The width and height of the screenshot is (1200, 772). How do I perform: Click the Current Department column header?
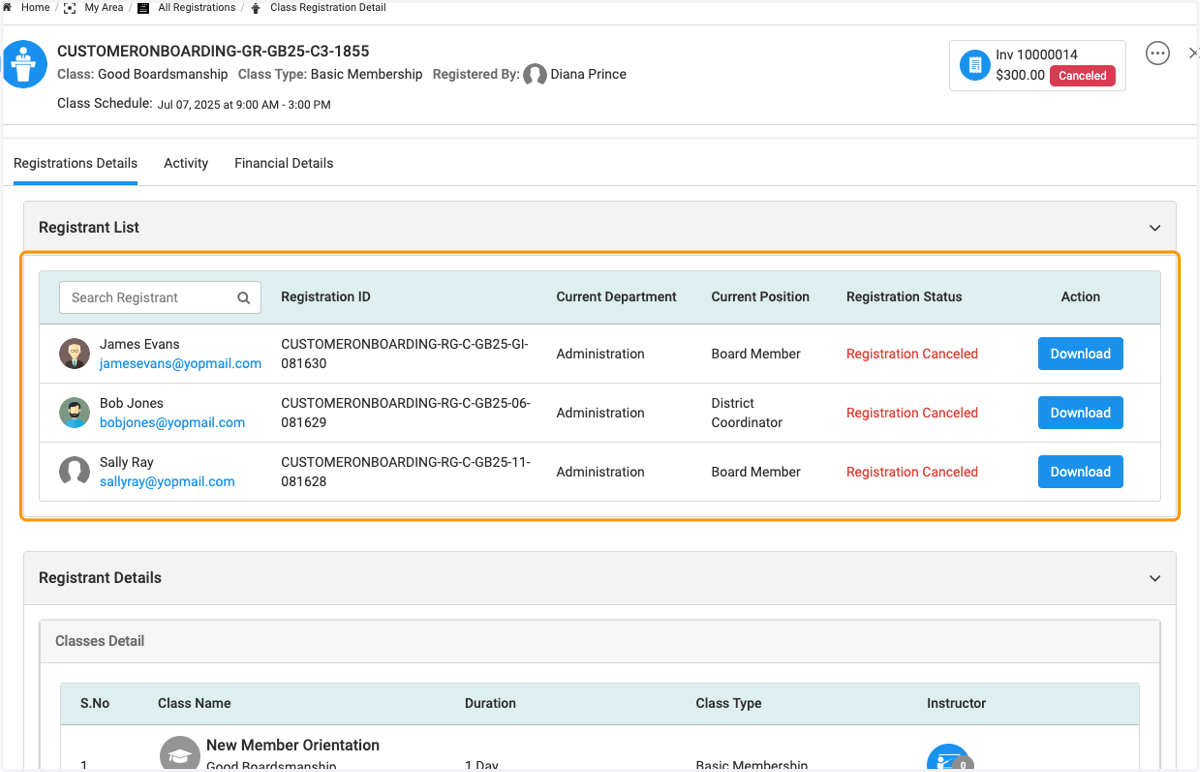616,297
